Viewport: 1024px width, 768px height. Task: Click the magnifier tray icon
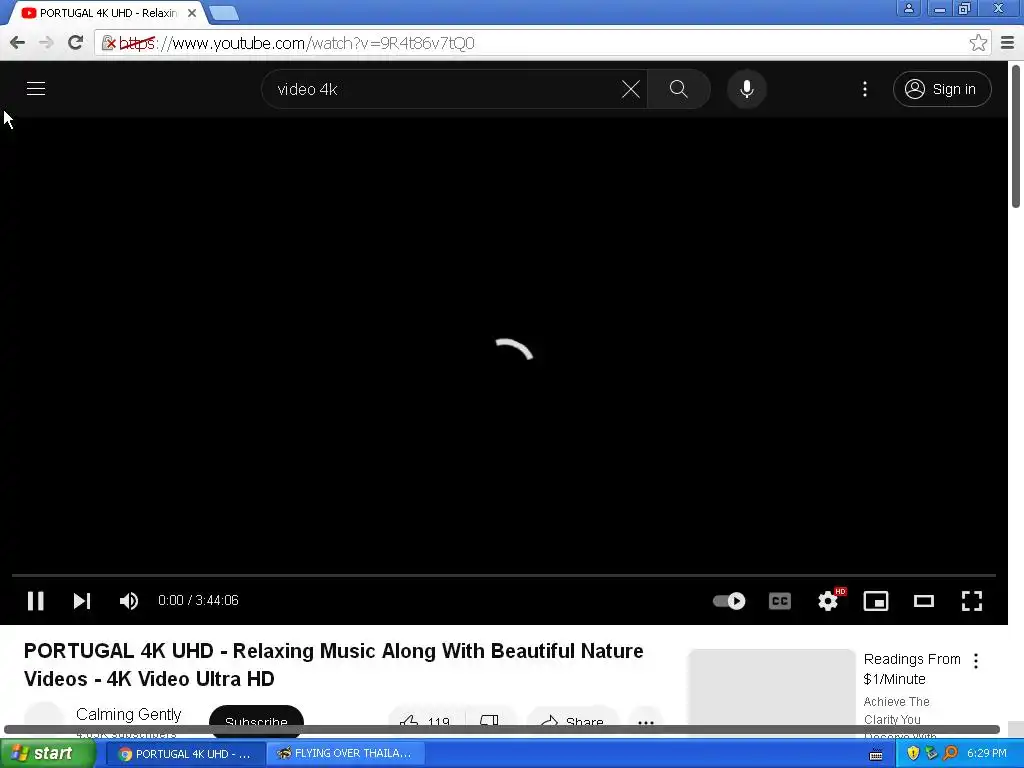tap(950, 754)
